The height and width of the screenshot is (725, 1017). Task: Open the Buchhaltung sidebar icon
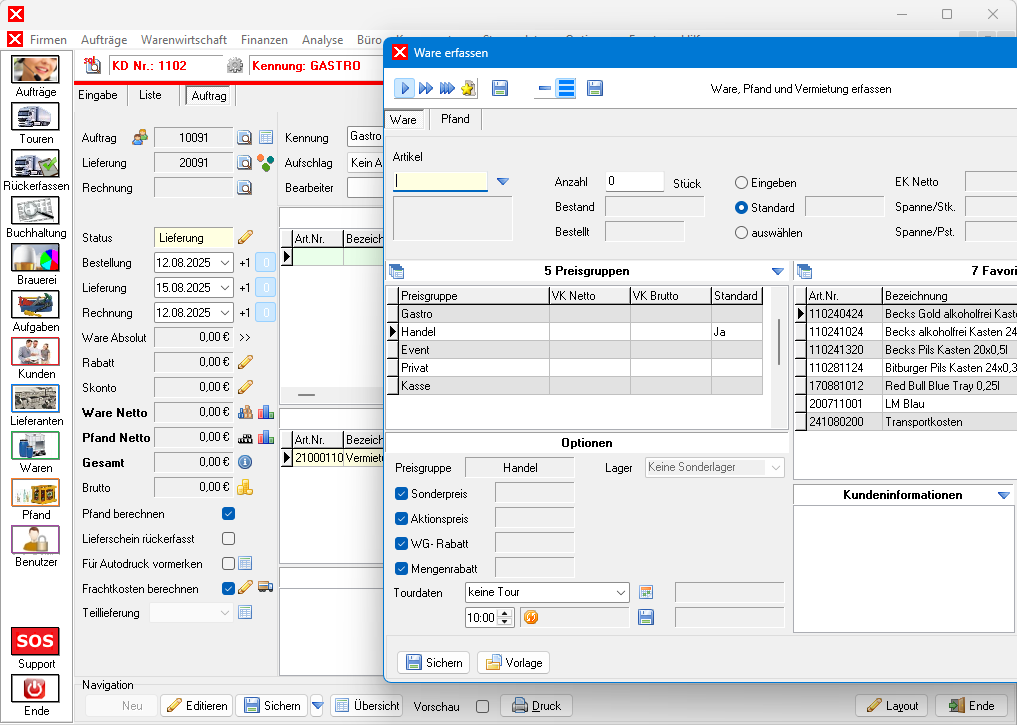coord(36,211)
